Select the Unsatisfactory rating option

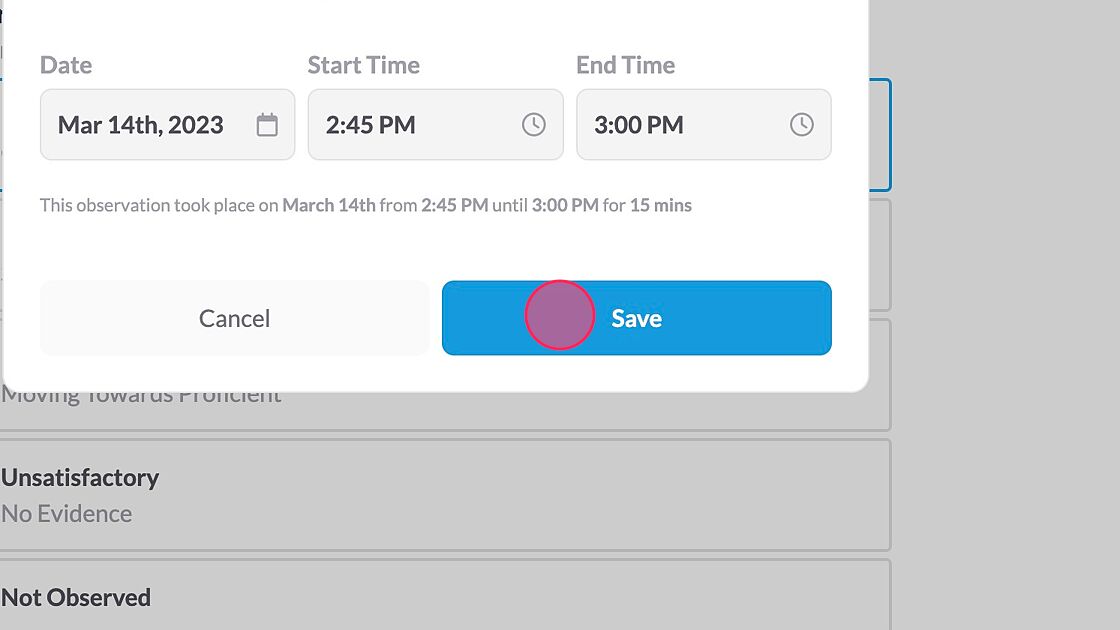[445, 494]
